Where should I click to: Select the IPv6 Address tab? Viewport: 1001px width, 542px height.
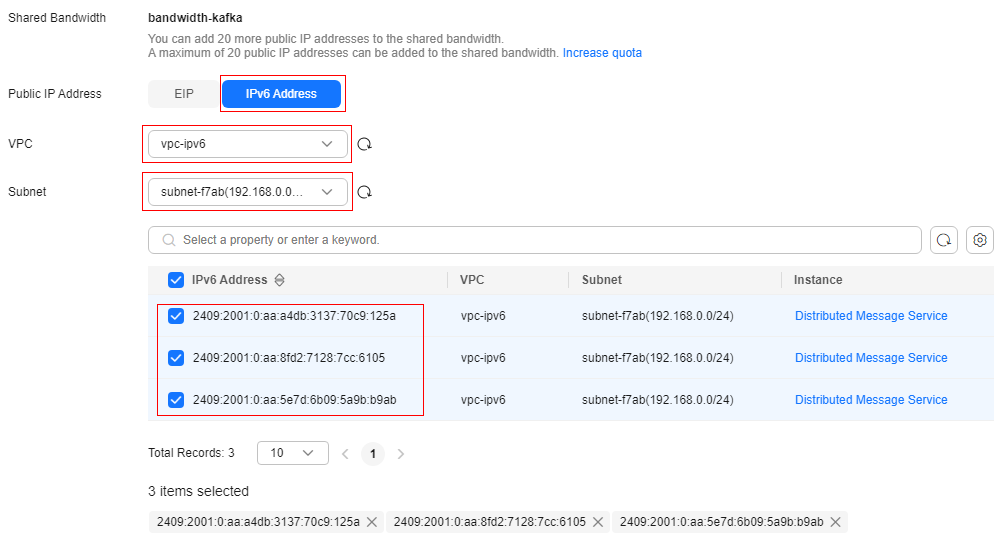pyautogui.click(x=281, y=94)
